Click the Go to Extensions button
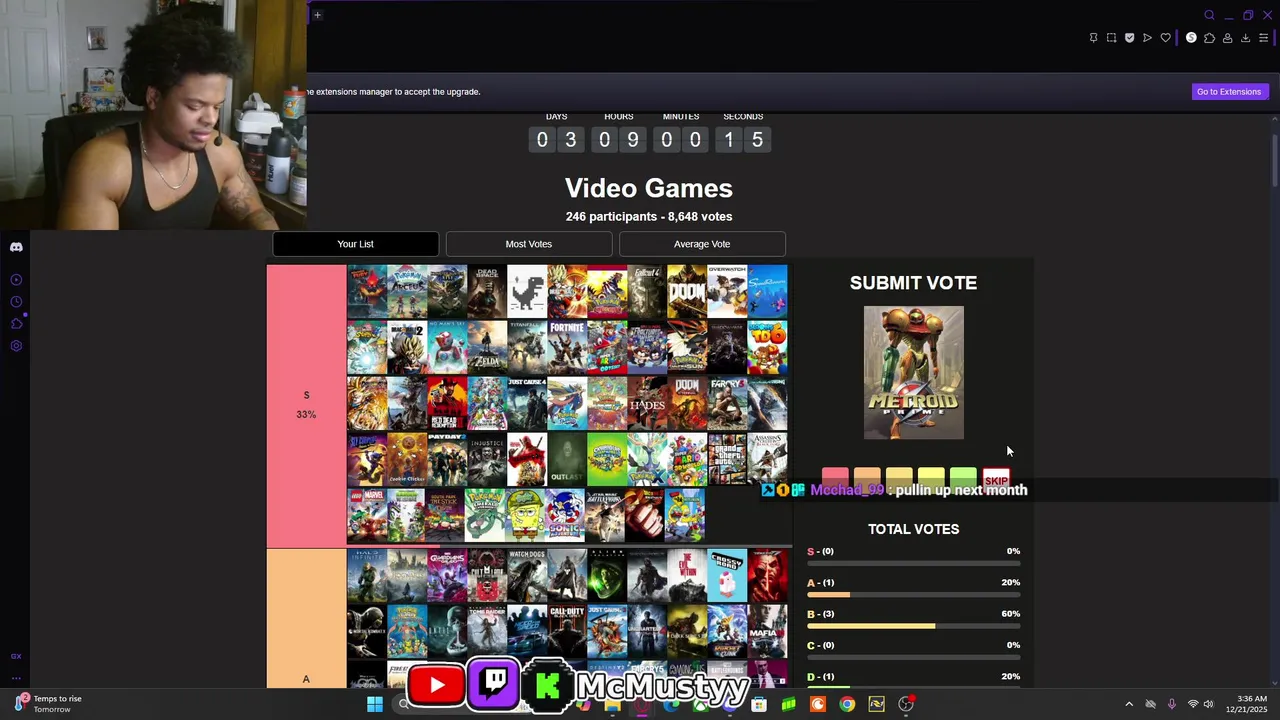 click(x=1229, y=92)
